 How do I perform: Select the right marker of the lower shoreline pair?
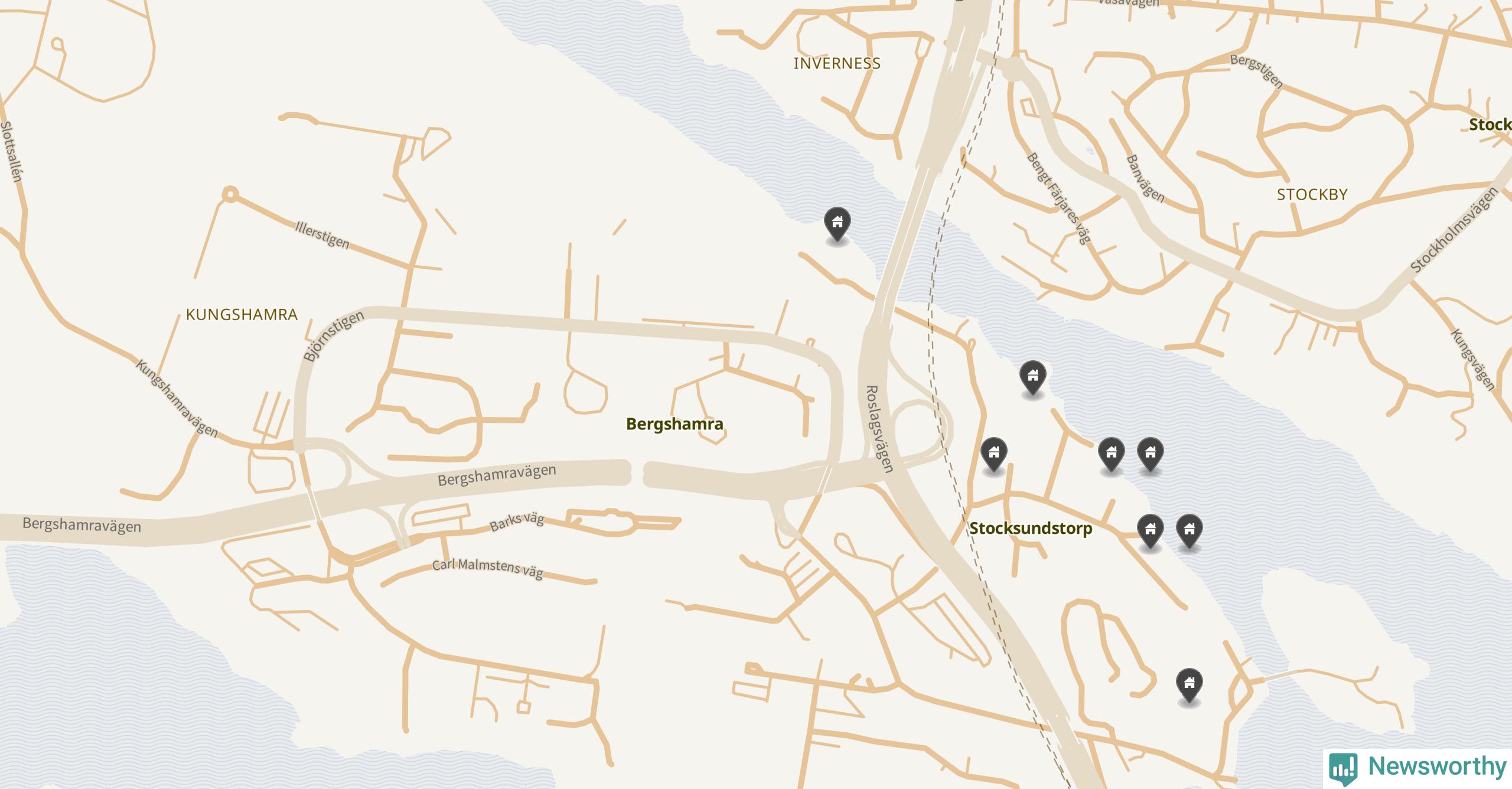click(1189, 532)
